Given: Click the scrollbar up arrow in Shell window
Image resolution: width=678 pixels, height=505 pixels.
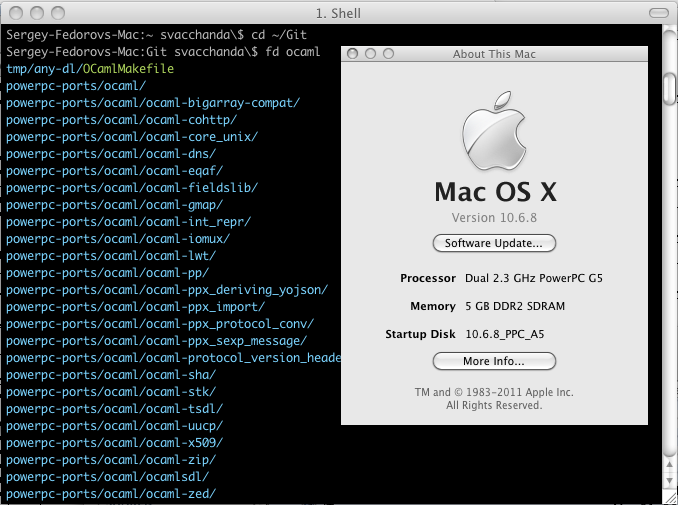Looking at the screenshot, I should coord(670,465).
